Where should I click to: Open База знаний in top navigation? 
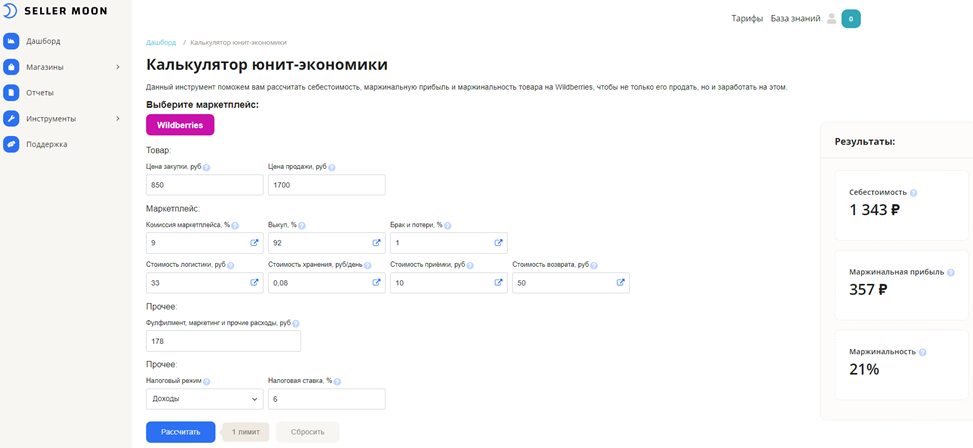(796, 19)
